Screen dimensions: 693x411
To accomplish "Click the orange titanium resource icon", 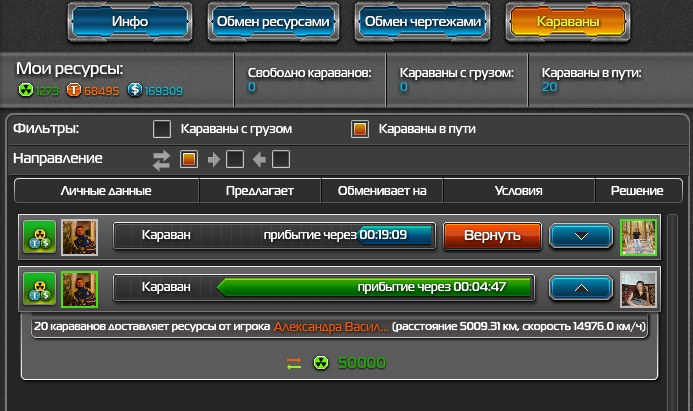I will (x=74, y=90).
